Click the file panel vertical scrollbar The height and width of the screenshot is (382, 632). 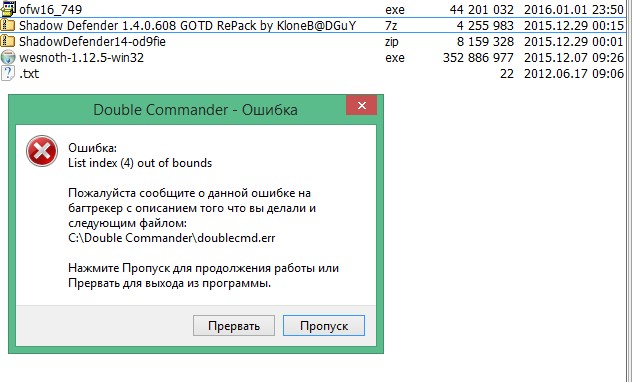(x=628, y=191)
